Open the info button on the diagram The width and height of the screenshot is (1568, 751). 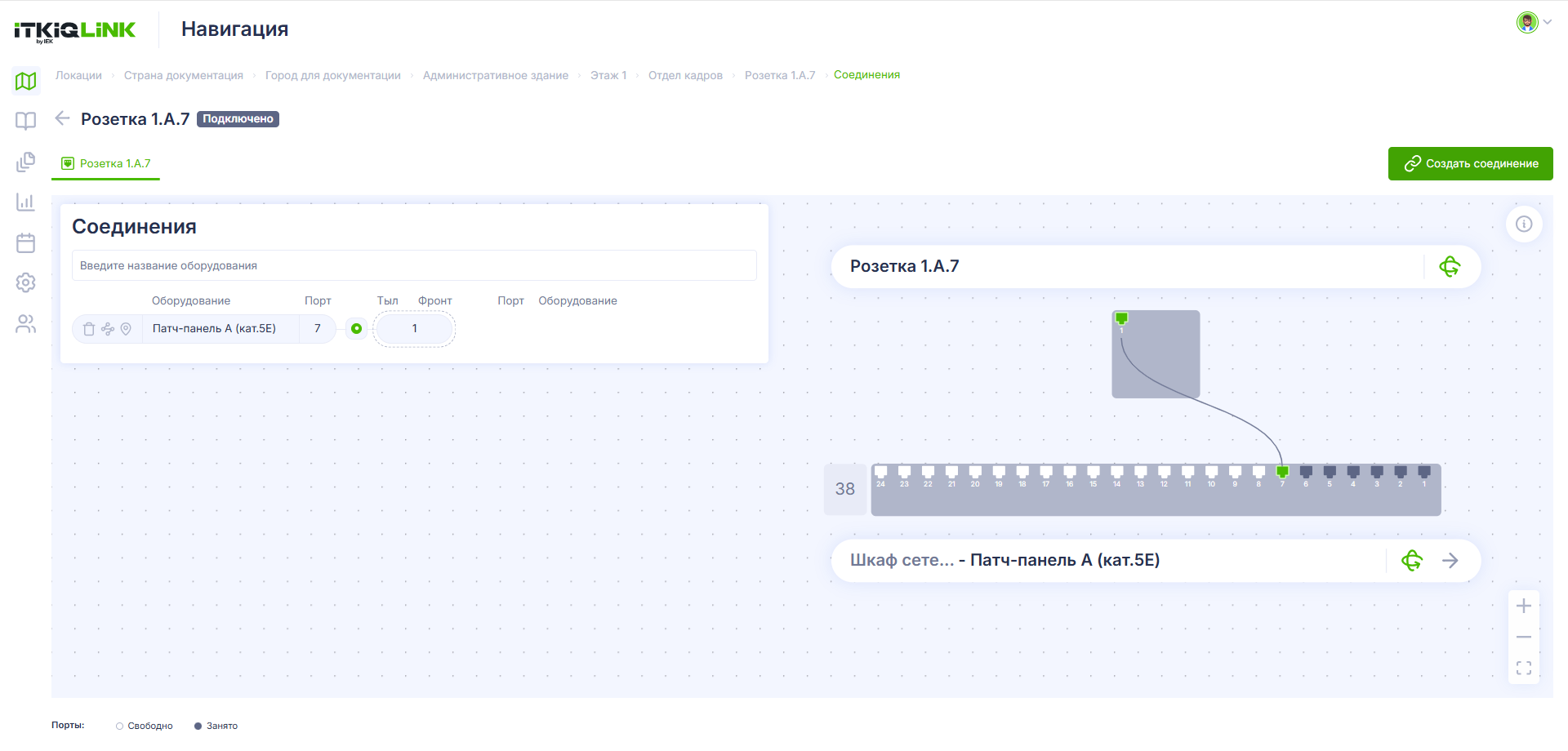coord(1524,224)
